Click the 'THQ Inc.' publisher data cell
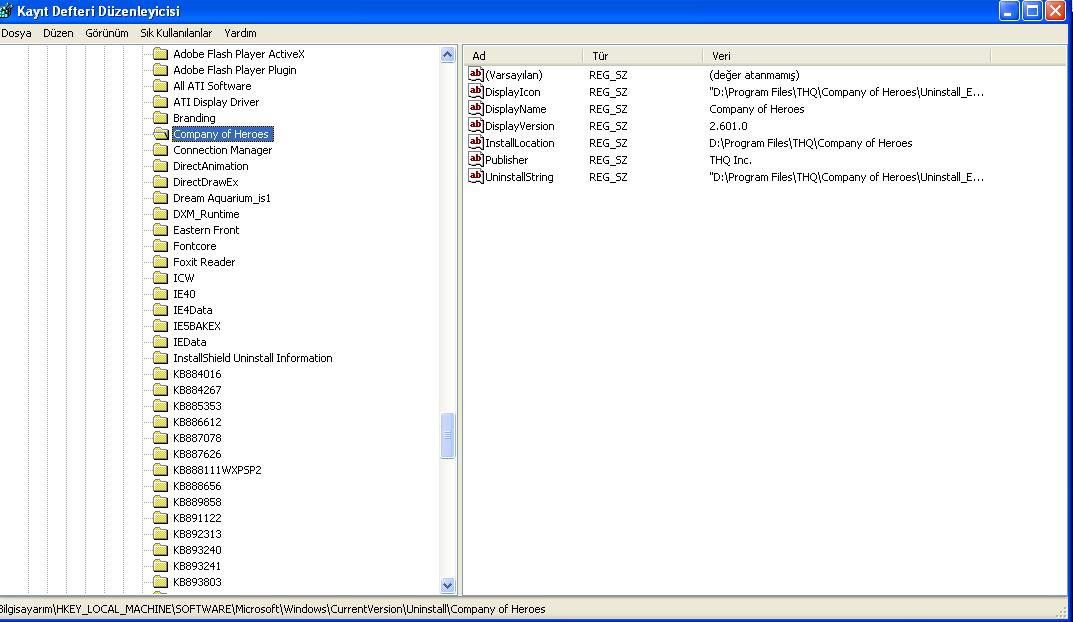Viewport: 1073px width, 622px height. pos(730,160)
